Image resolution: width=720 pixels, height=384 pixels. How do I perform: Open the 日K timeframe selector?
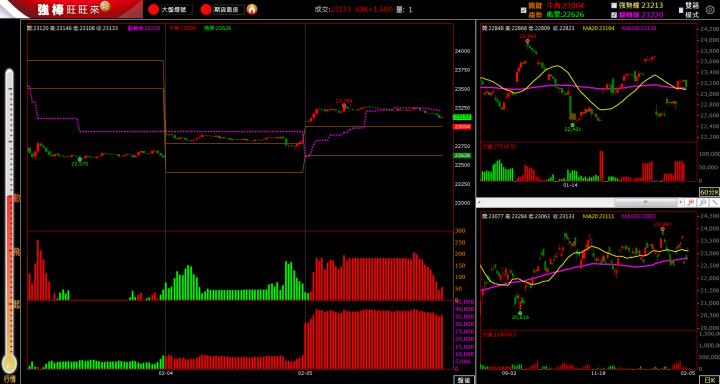[709, 379]
